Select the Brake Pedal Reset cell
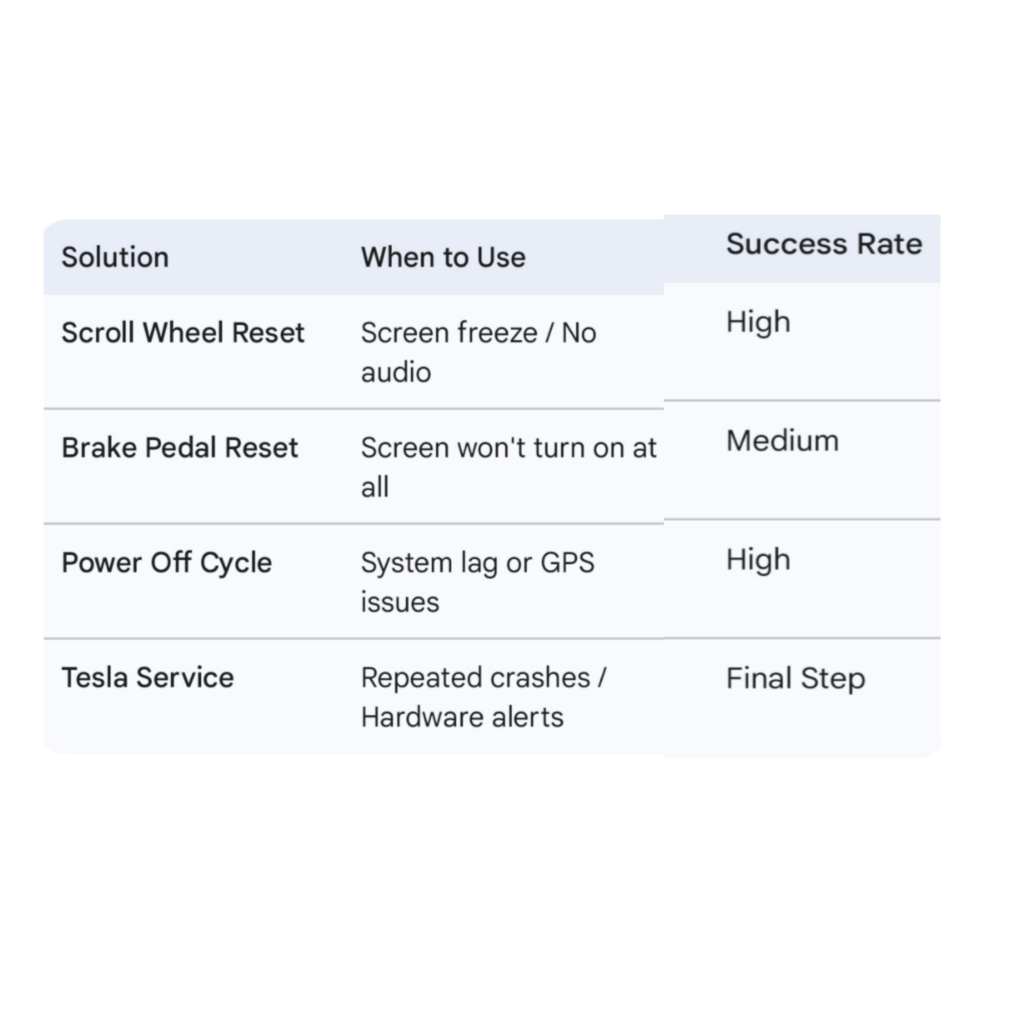 (180, 447)
